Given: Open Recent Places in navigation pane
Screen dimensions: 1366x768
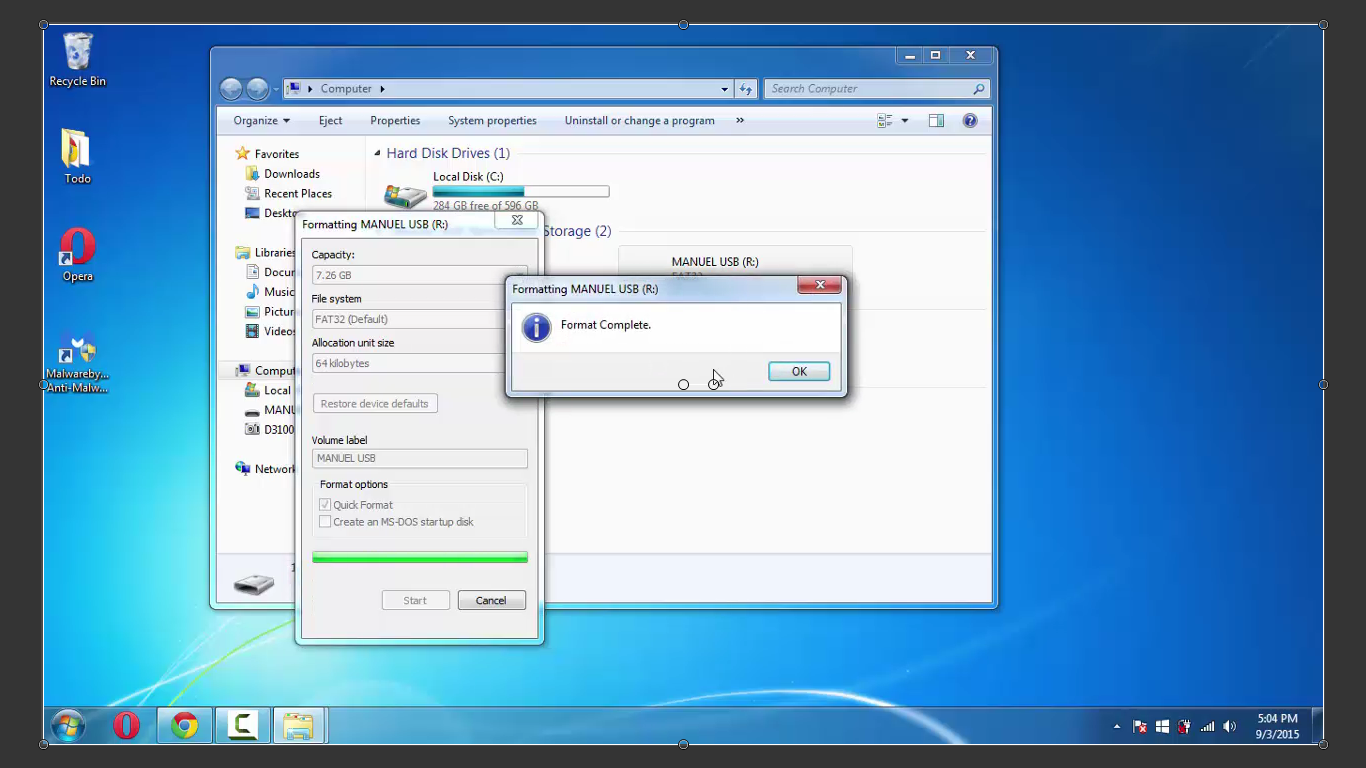Looking at the screenshot, I should pos(298,194).
